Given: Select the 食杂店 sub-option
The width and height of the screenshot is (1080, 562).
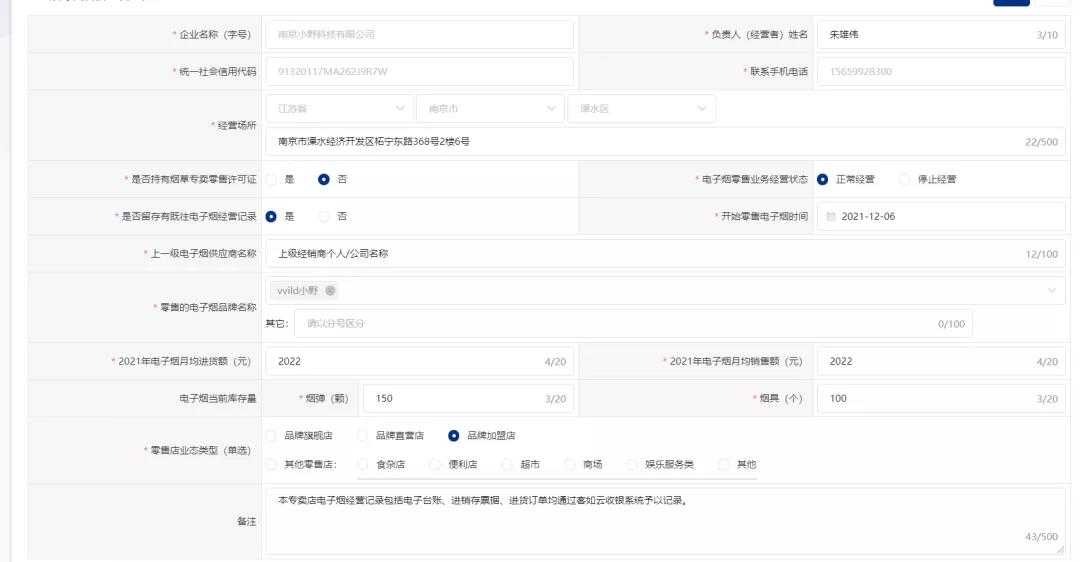Looking at the screenshot, I should 363,464.
